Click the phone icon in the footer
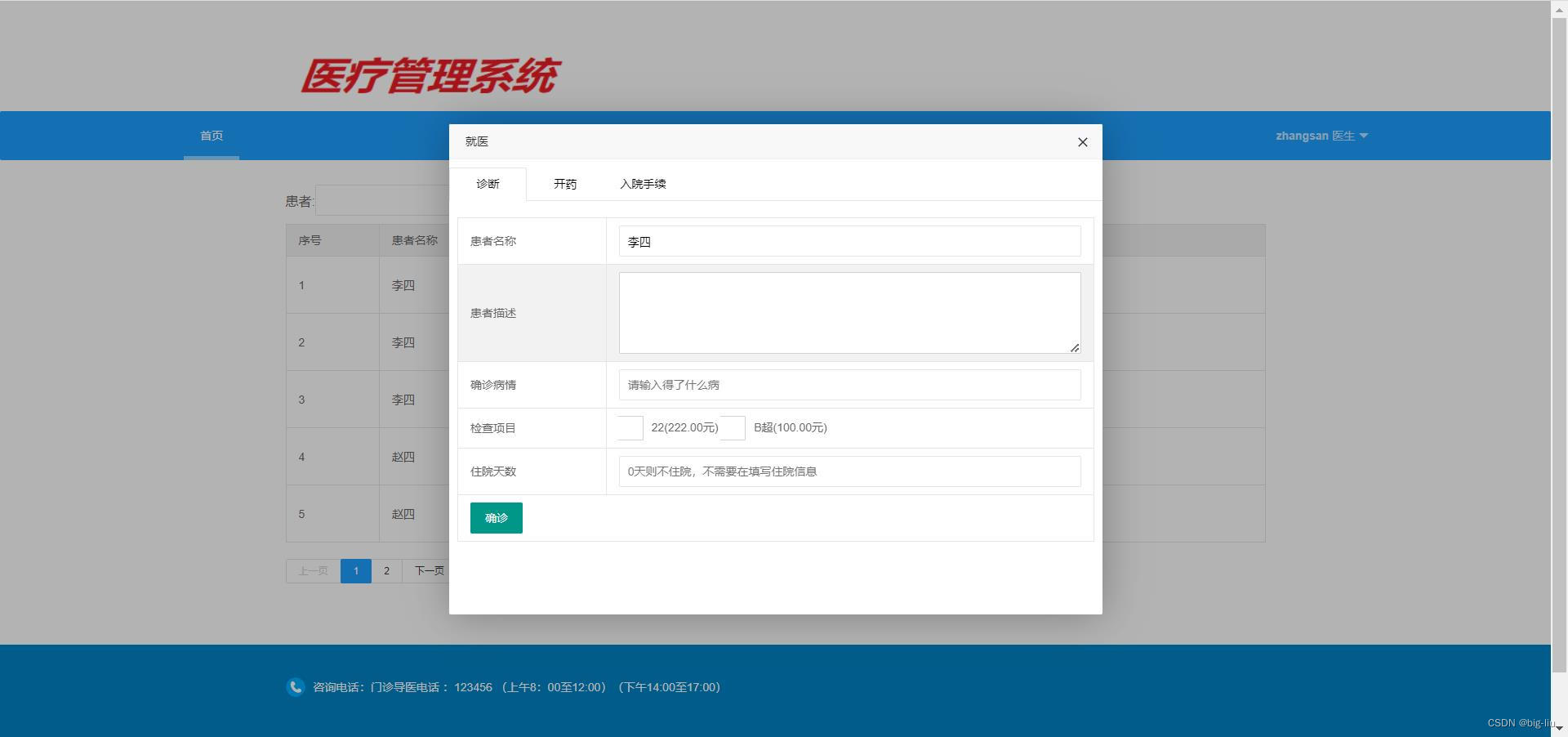The image size is (1568, 737). [296, 687]
